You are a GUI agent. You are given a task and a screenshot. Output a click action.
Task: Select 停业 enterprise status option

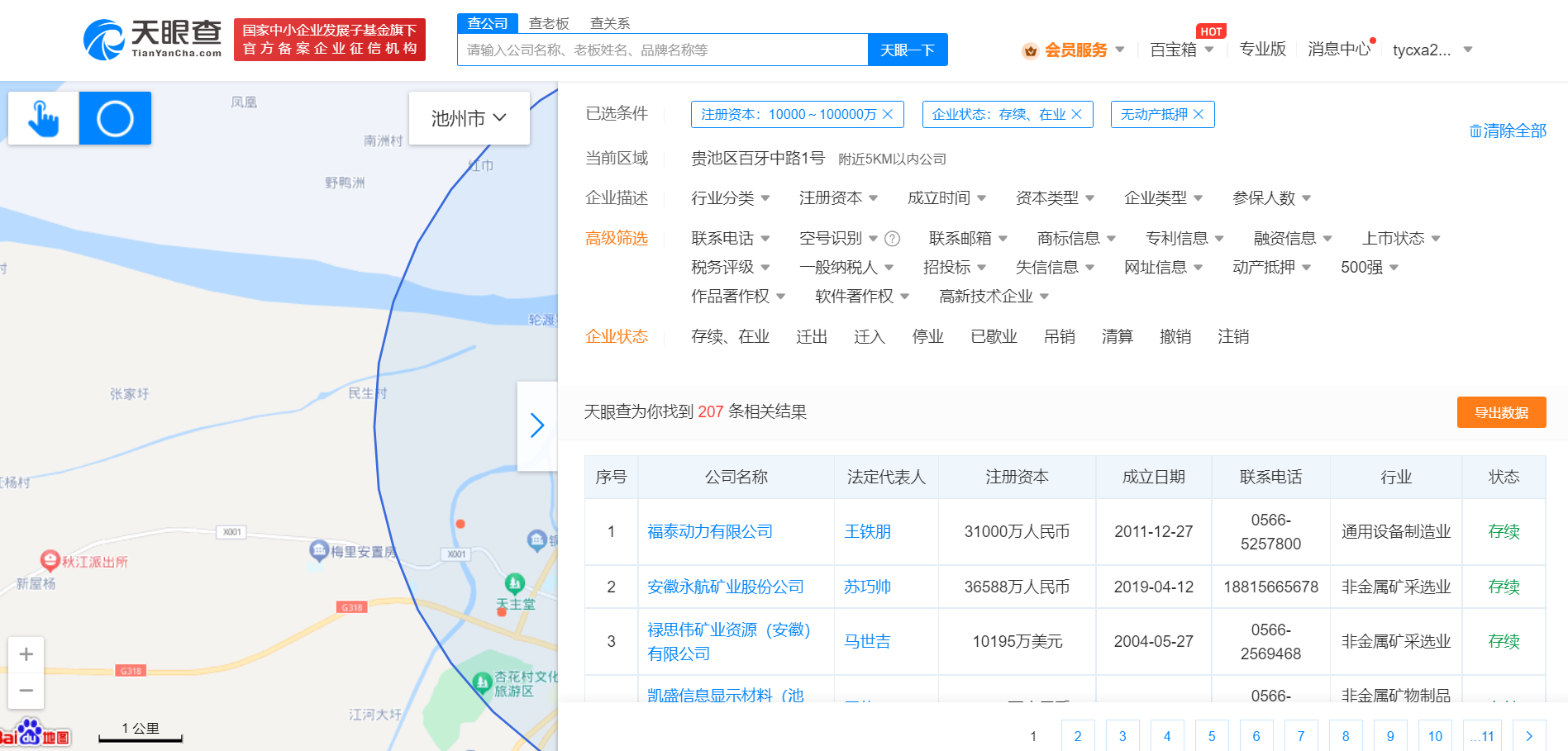click(x=927, y=337)
